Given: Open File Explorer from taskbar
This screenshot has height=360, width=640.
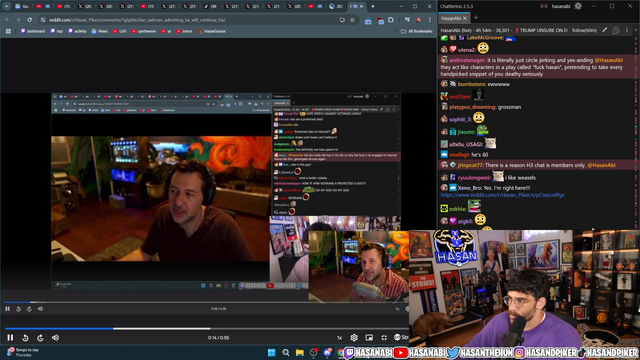Looking at the screenshot, I should click(x=300, y=353).
